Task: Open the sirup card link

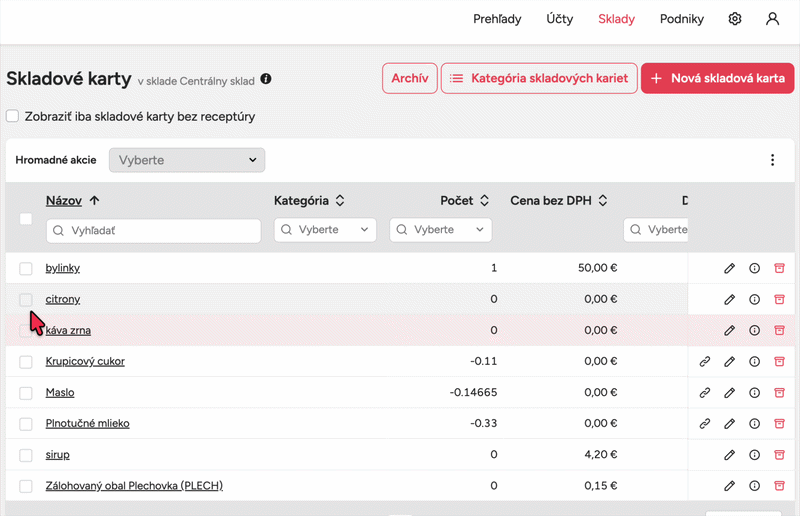Action: point(58,455)
